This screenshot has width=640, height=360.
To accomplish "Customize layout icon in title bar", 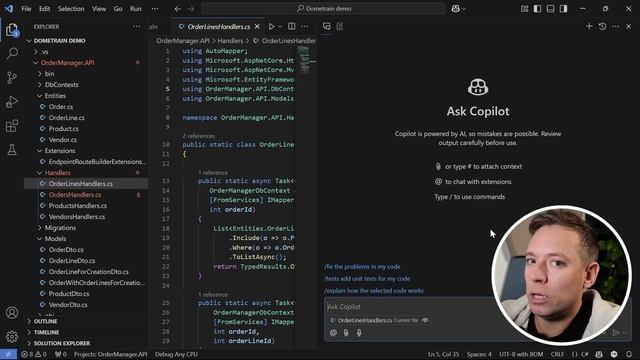I will 524,9.
